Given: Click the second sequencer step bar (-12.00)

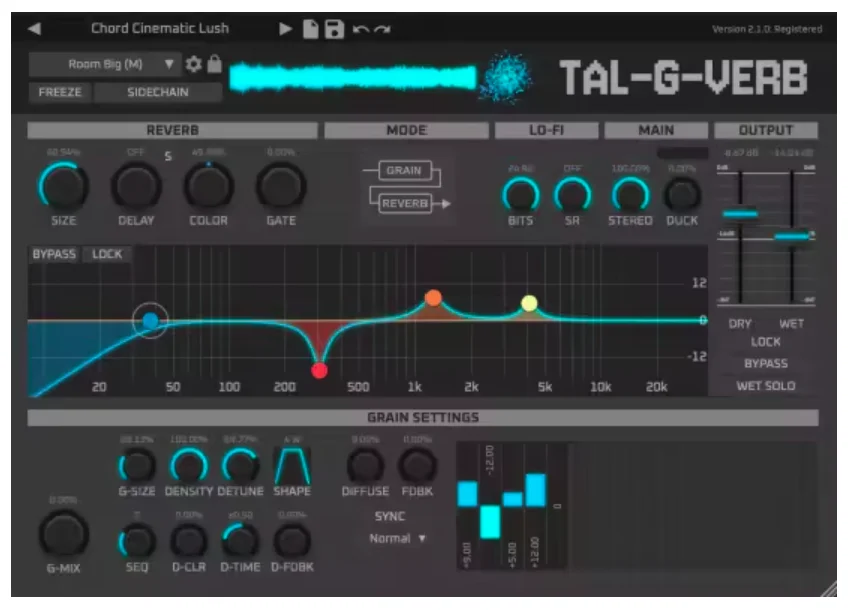Looking at the screenshot, I should [490, 522].
